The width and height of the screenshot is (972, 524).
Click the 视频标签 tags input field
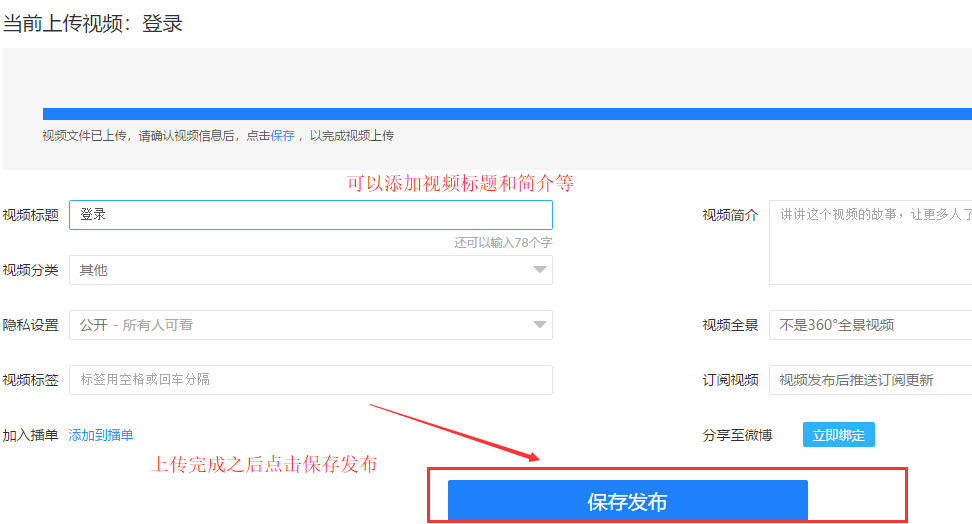coord(310,380)
